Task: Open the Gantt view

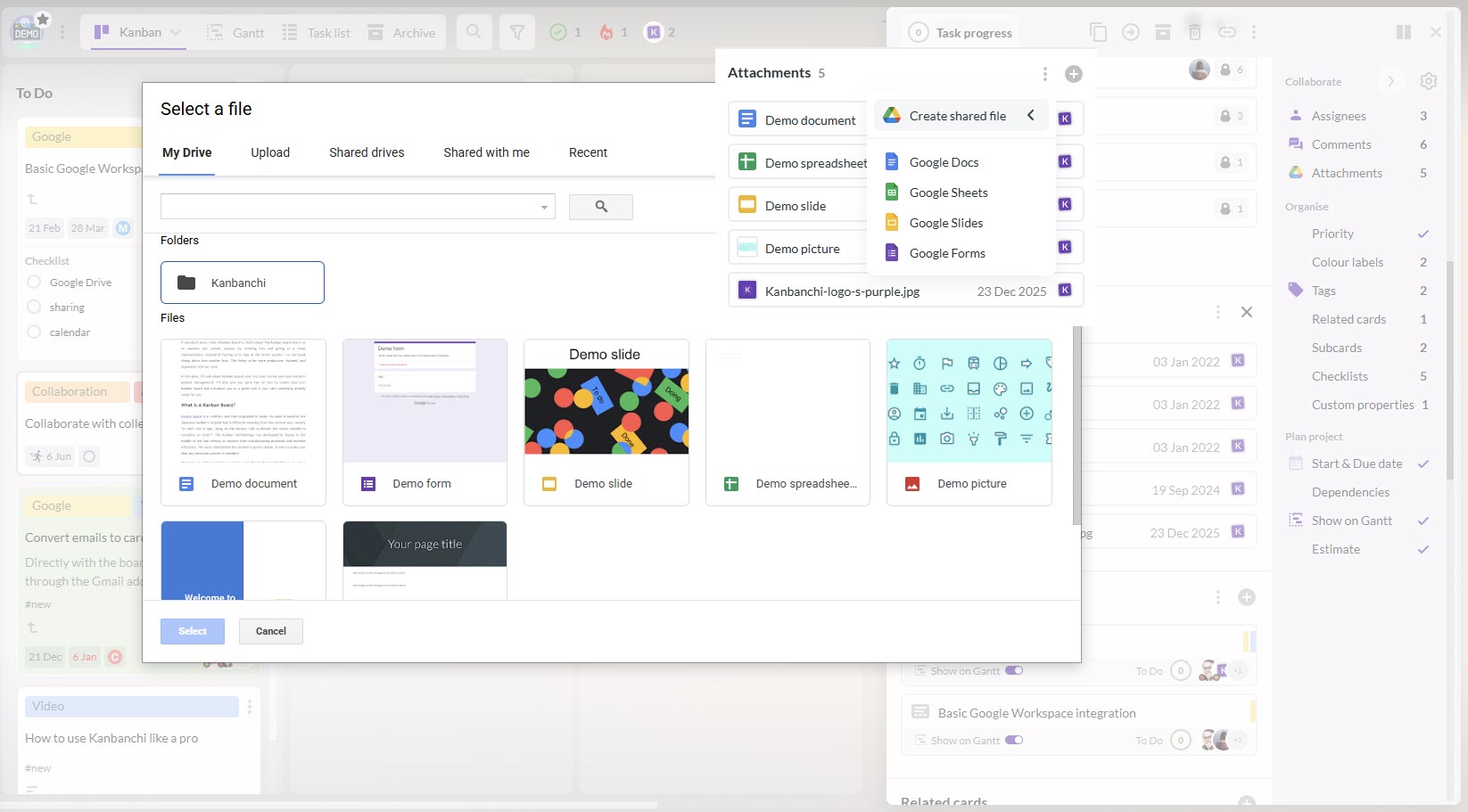Action: (235, 32)
